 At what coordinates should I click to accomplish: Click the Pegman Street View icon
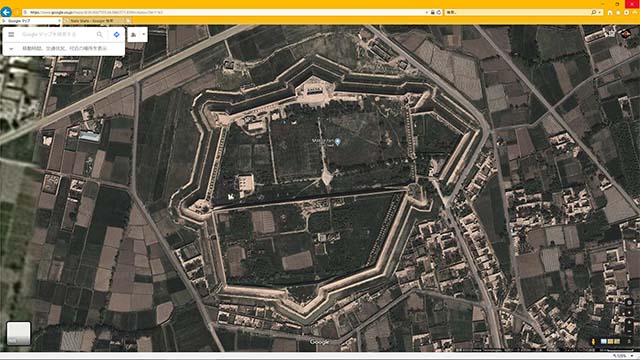click(593, 341)
